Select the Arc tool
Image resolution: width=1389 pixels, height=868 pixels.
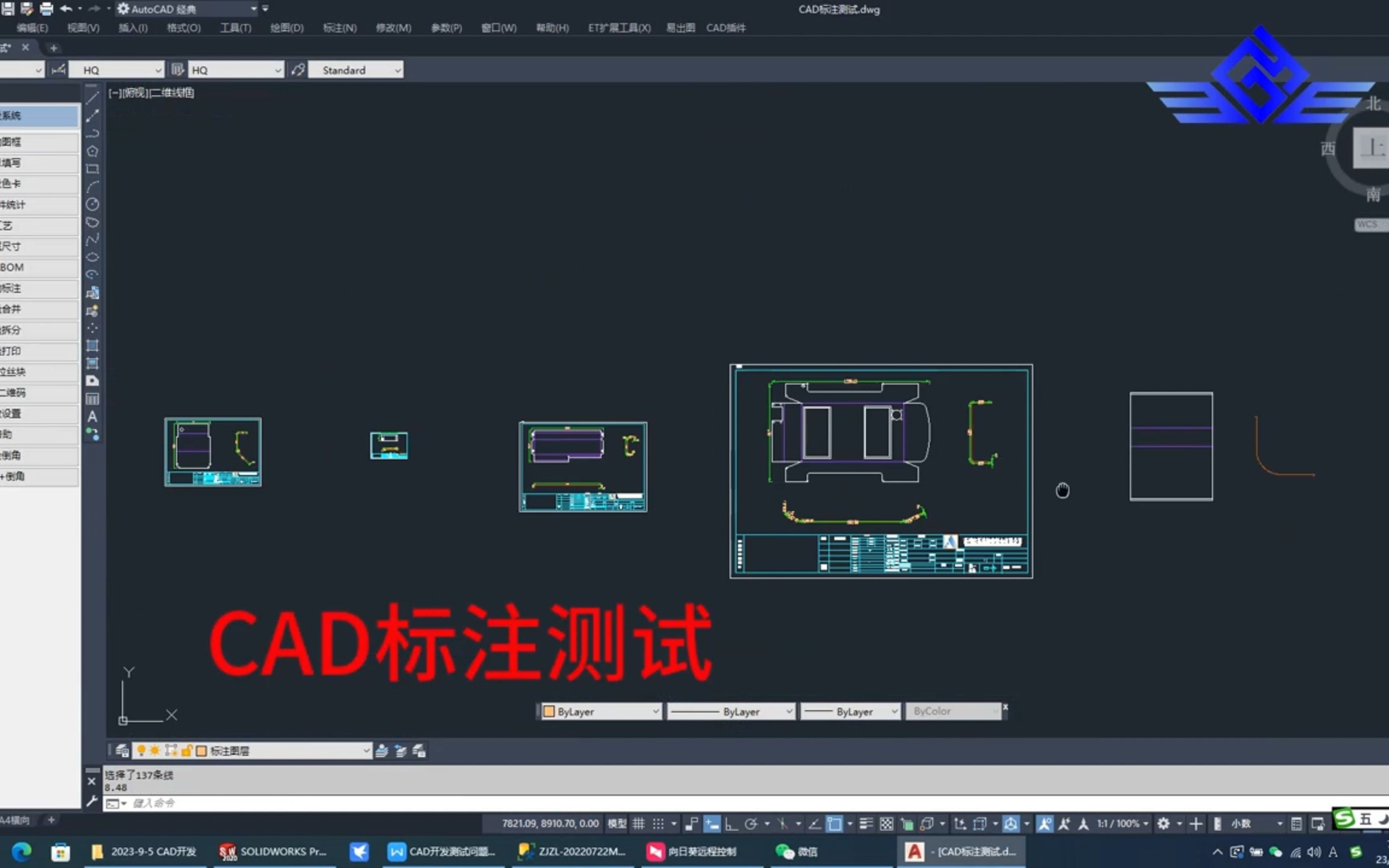click(92, 186)
